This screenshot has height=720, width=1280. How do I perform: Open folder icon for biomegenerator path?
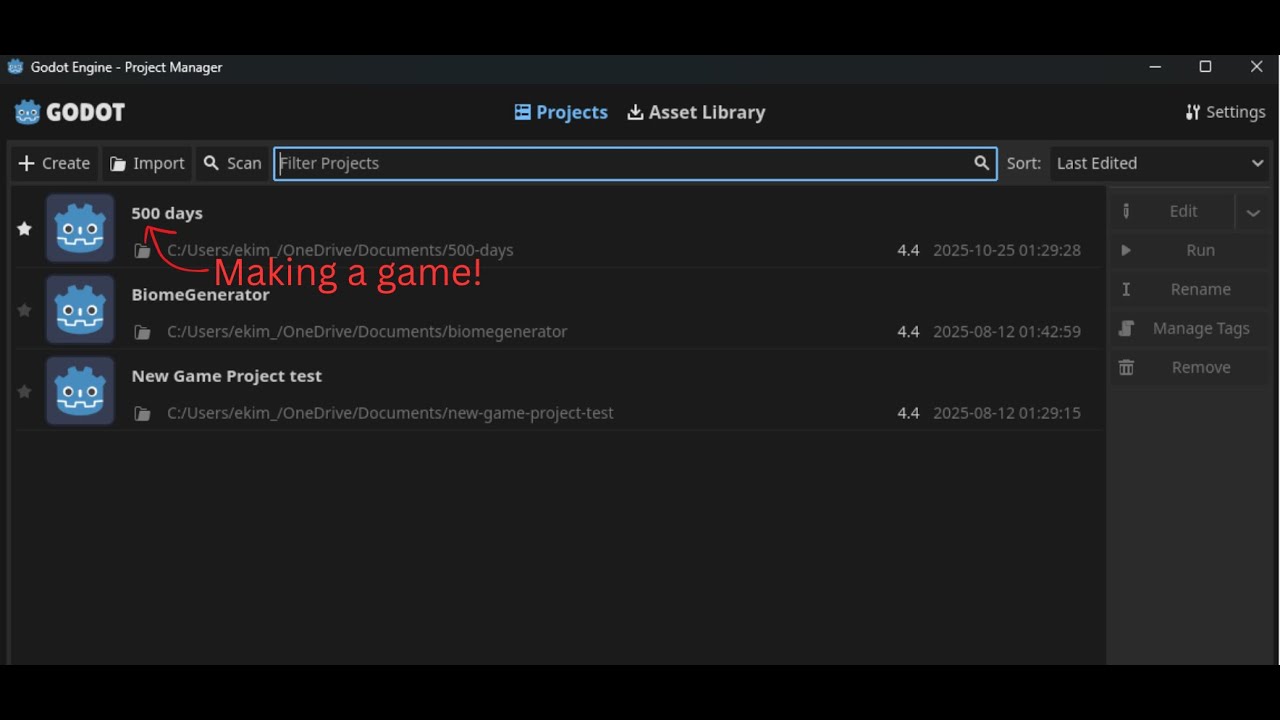pos(143,332)
